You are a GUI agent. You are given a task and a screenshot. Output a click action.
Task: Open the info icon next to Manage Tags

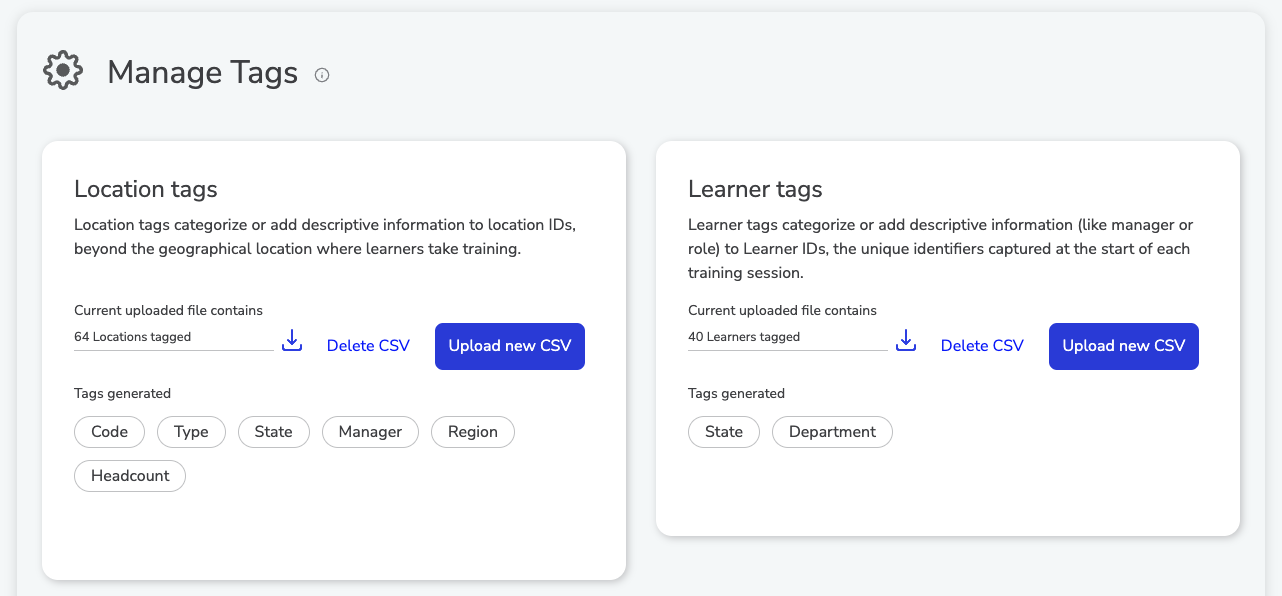click(322, 75)
